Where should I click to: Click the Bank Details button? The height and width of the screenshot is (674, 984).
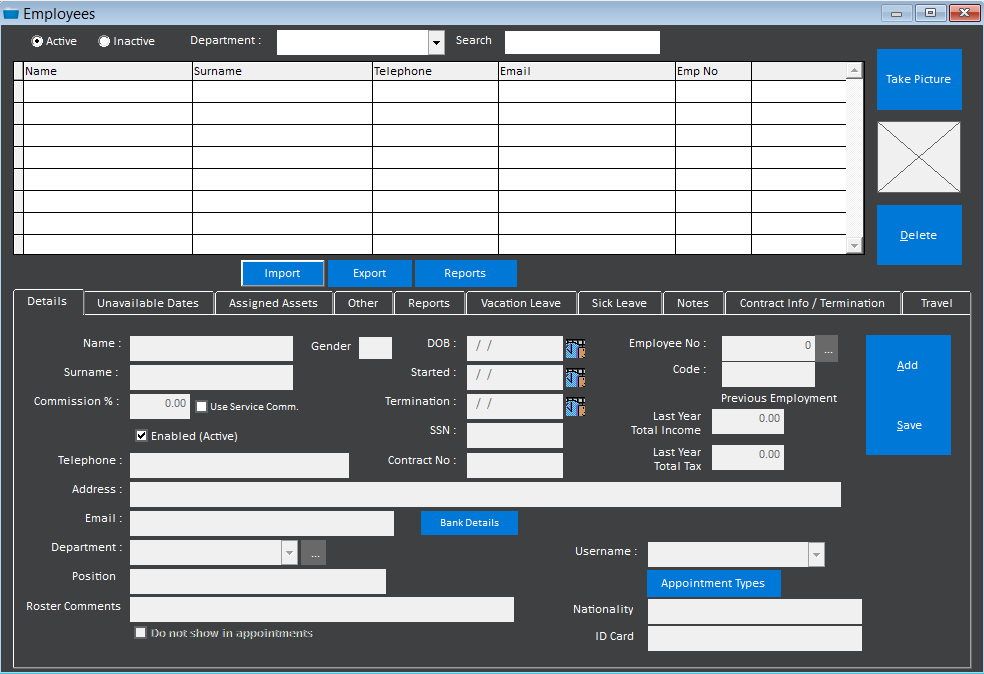[469, 523]
